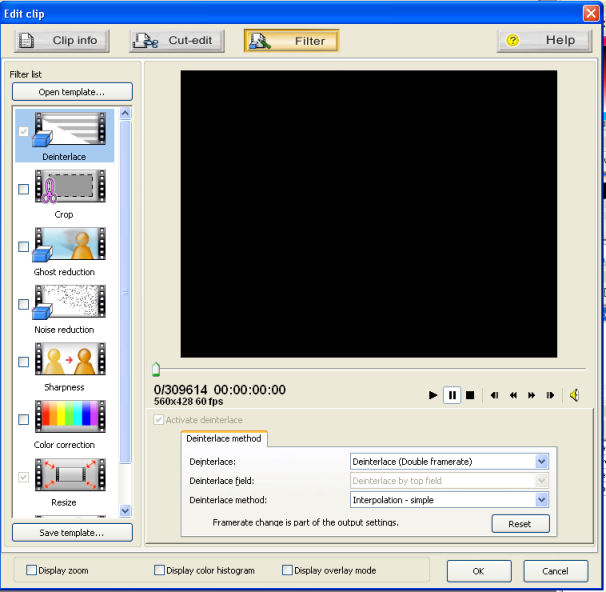Check Display color histogram option

[159, 570]
